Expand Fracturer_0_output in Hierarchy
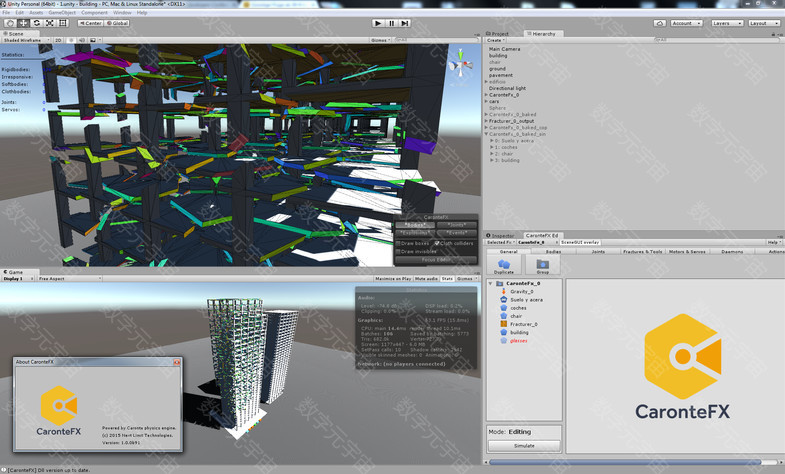 (486, 121)
